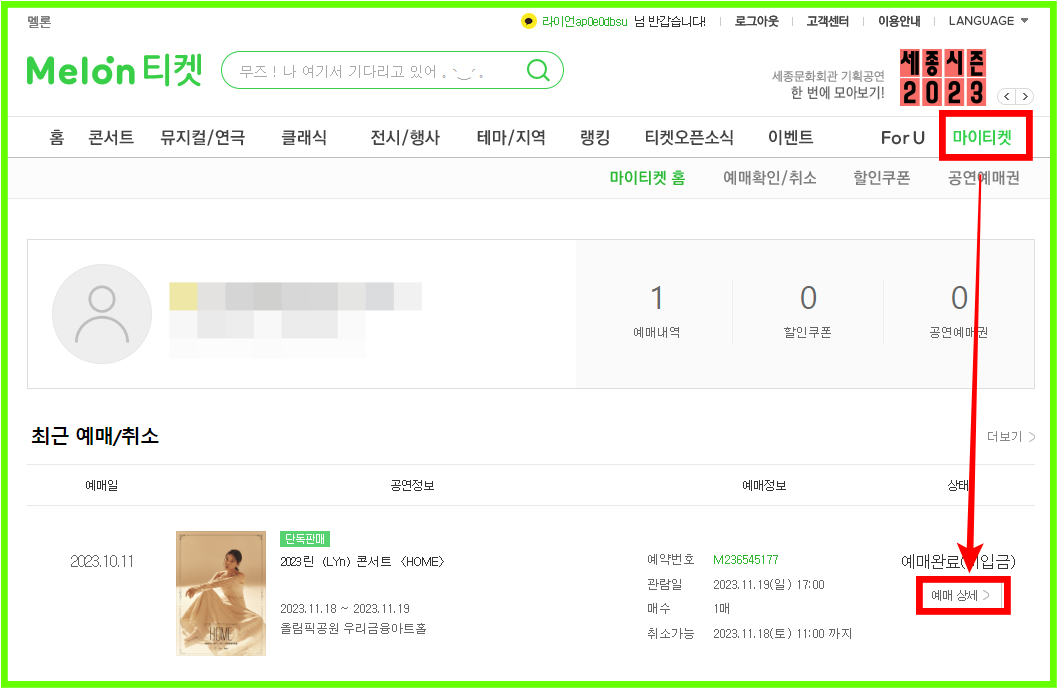Image resolution: width=1058 pixels, height=689 pixels.
Task: Open the For U menu
Action: point(903,138)
